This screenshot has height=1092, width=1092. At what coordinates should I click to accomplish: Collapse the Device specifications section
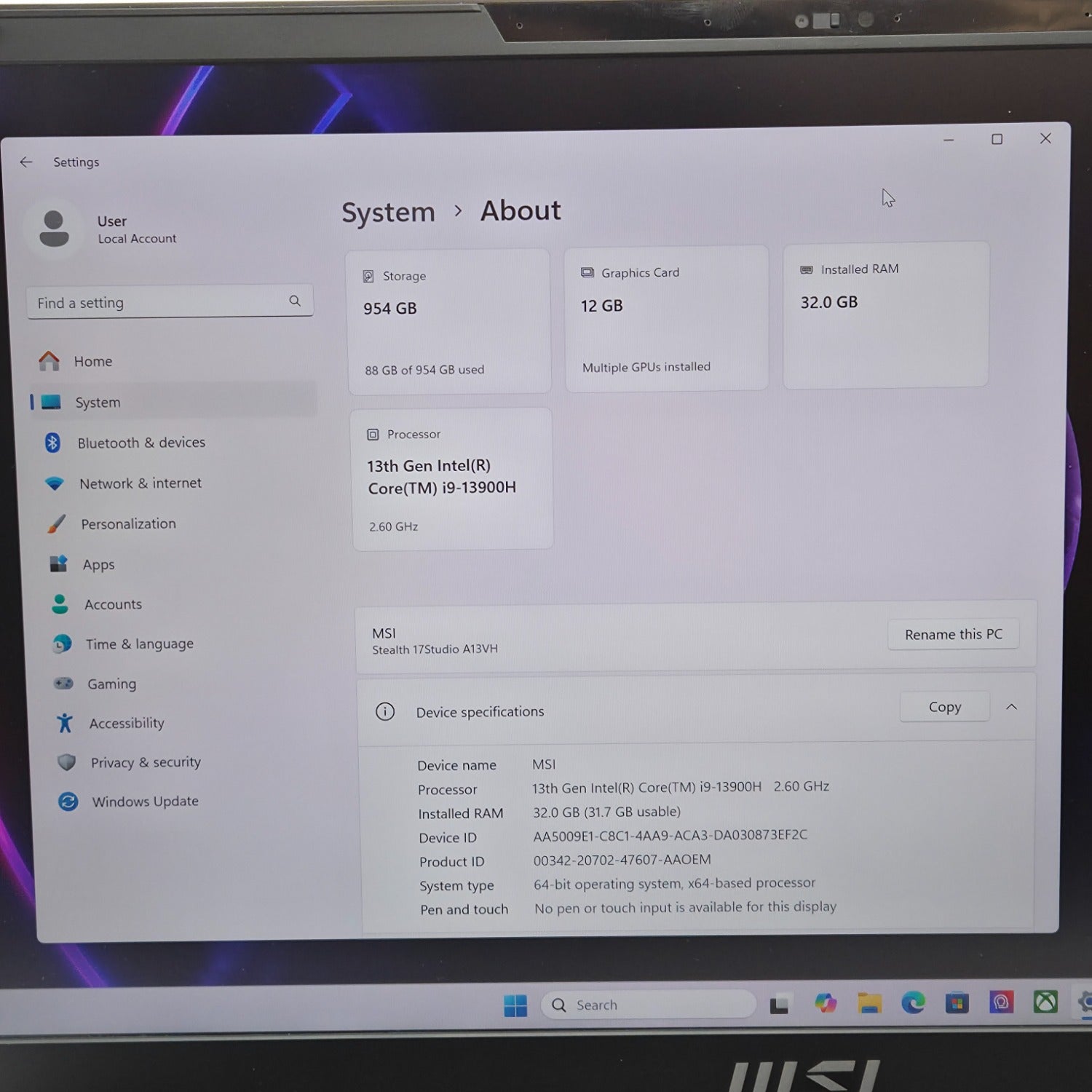pos(1011,707)
